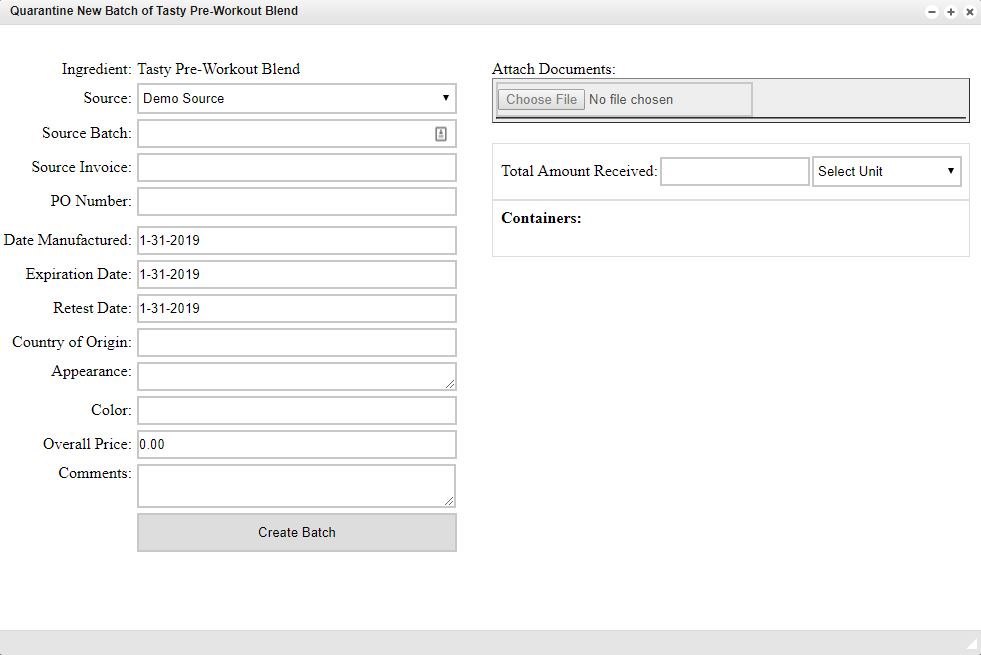Image resolution: width=981 pixels, height=655 pixels.
Task: Click the autofill icon in Source Batch field
Action: 440,133
